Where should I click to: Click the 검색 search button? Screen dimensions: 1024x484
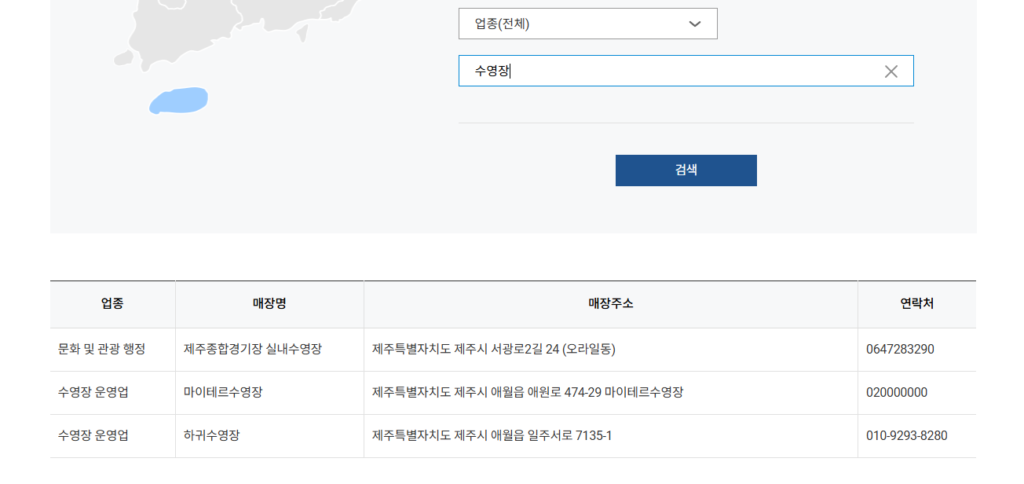[686, 170]
